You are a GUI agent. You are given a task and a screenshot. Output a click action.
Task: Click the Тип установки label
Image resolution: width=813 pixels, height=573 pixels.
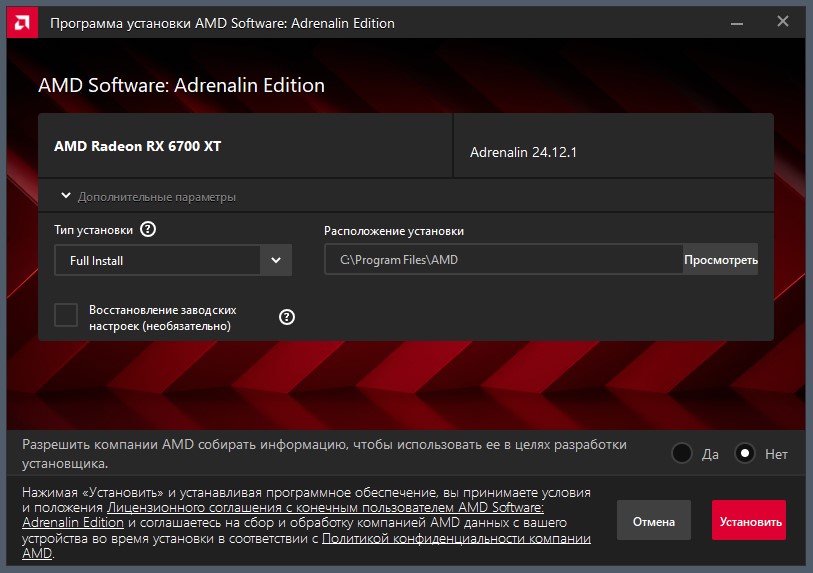click(x=93, y=230)
